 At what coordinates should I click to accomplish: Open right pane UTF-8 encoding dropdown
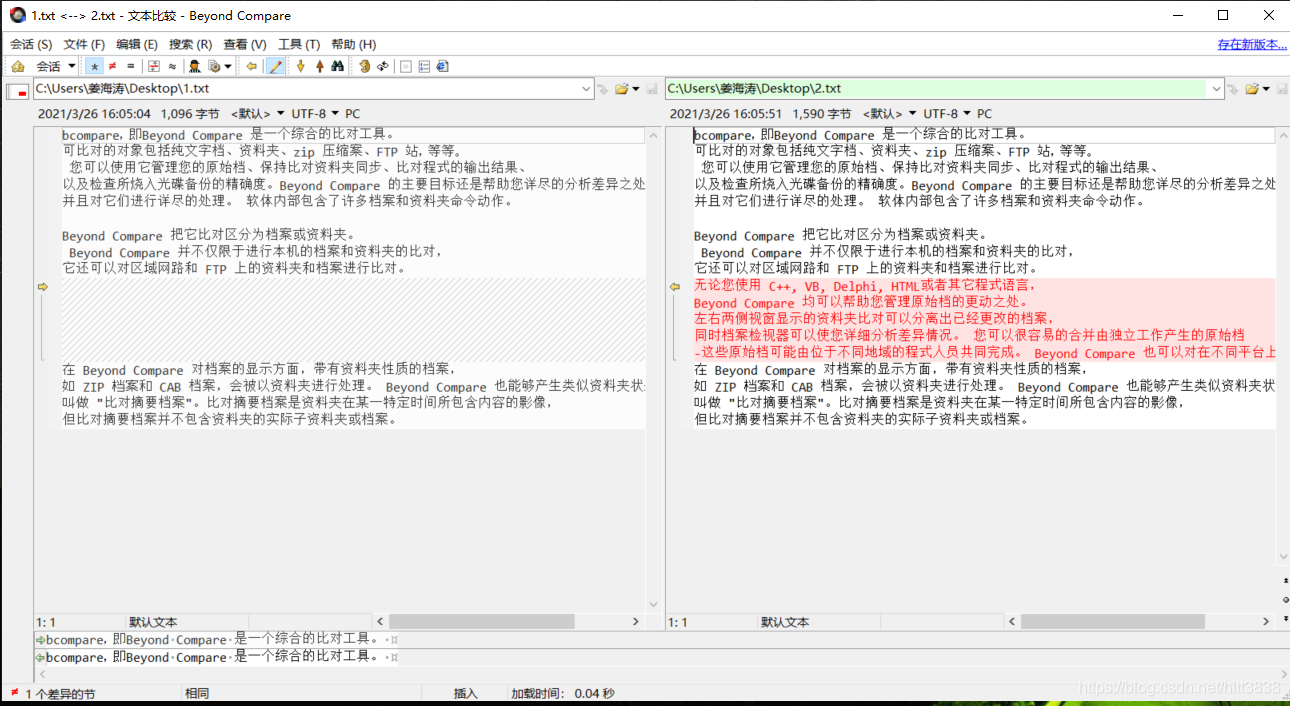pyautogui.click(x=947, y=114)
